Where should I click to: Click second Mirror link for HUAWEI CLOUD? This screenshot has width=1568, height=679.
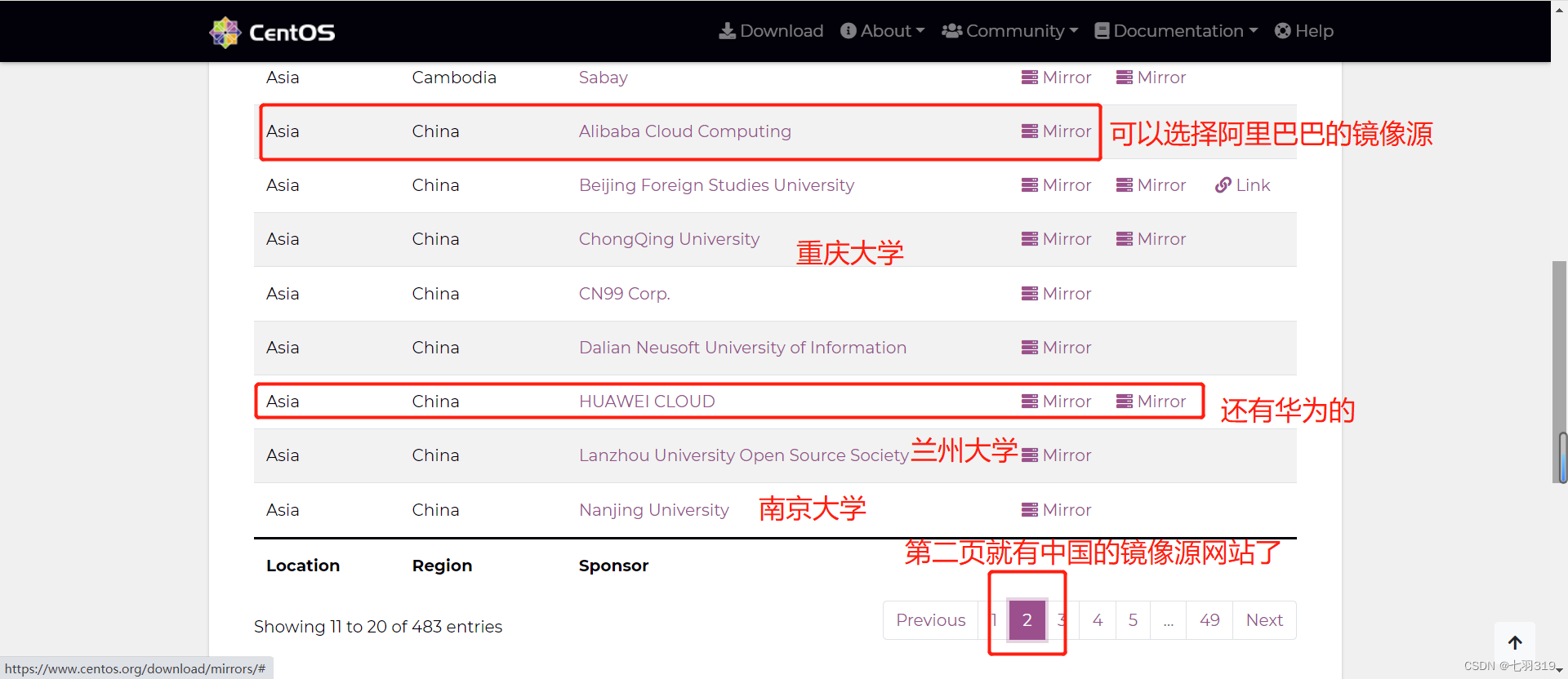coord(1151,402)
